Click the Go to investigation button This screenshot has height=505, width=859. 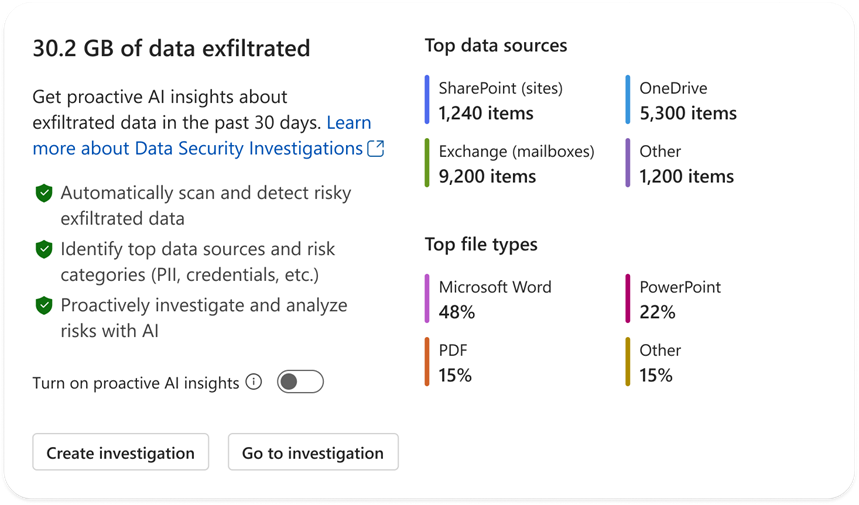pyautogui.click(x=313, y=452)
